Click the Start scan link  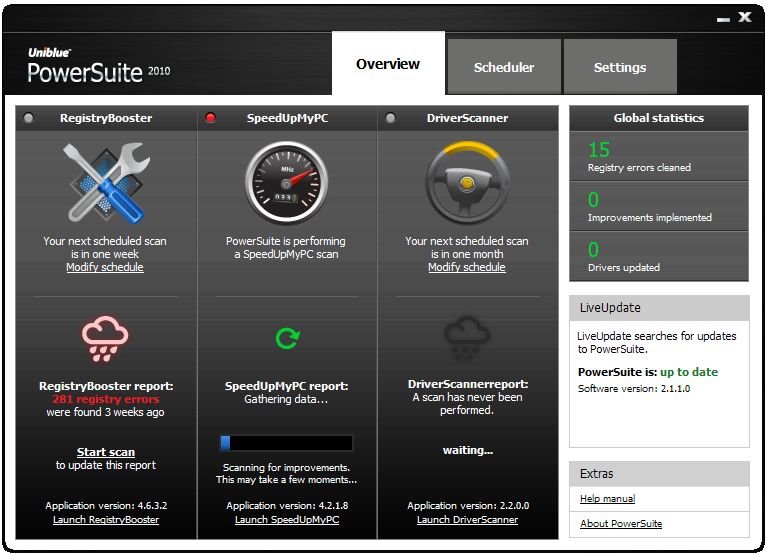(106, 452)
